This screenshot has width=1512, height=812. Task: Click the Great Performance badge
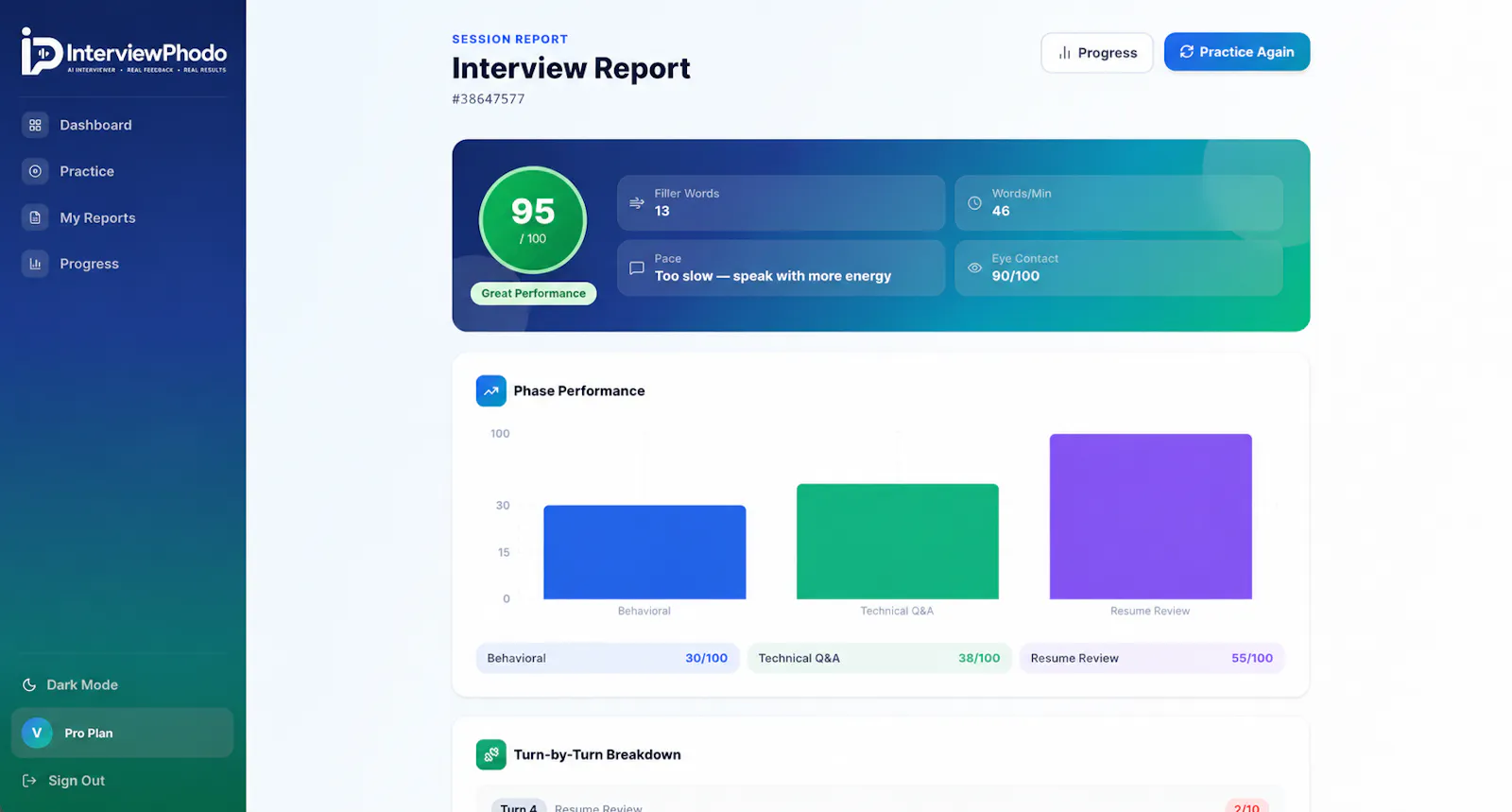pyautogui.click(x=534, y=293)
